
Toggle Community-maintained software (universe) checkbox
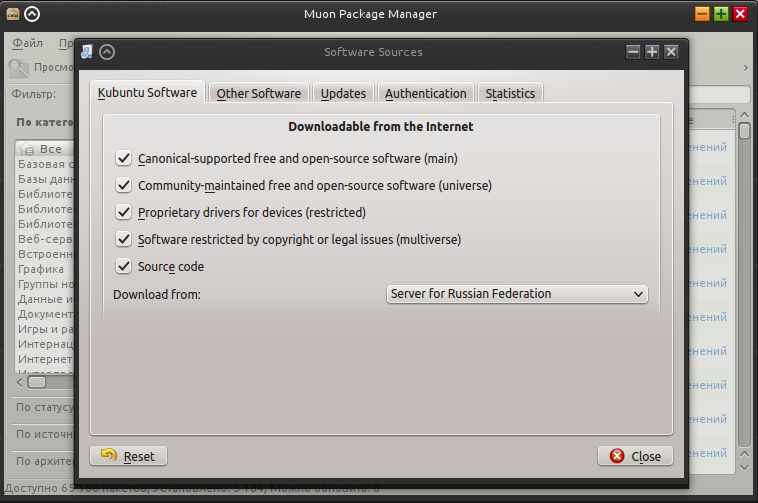[124, 185]
